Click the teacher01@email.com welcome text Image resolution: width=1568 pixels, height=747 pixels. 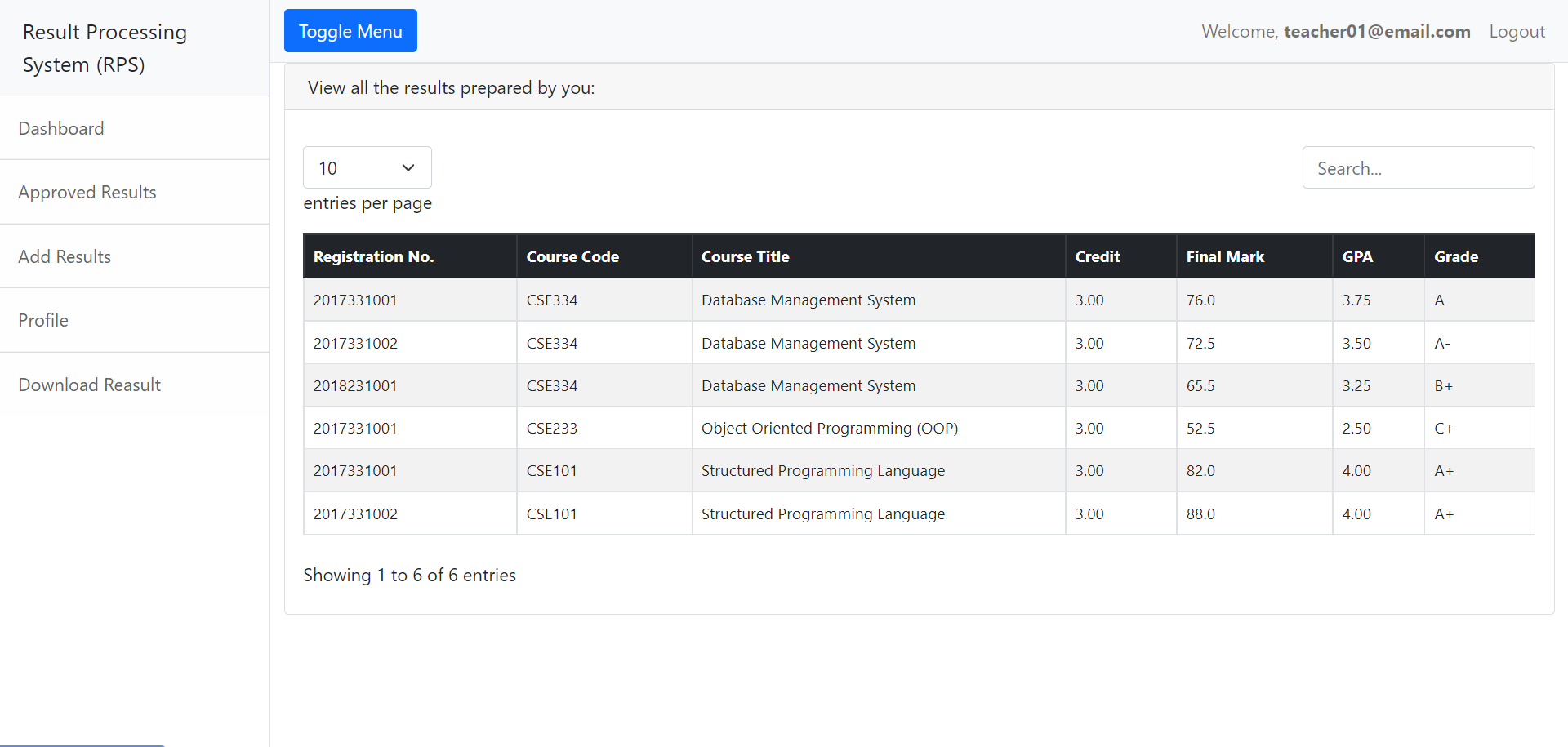pos(1377,31)
